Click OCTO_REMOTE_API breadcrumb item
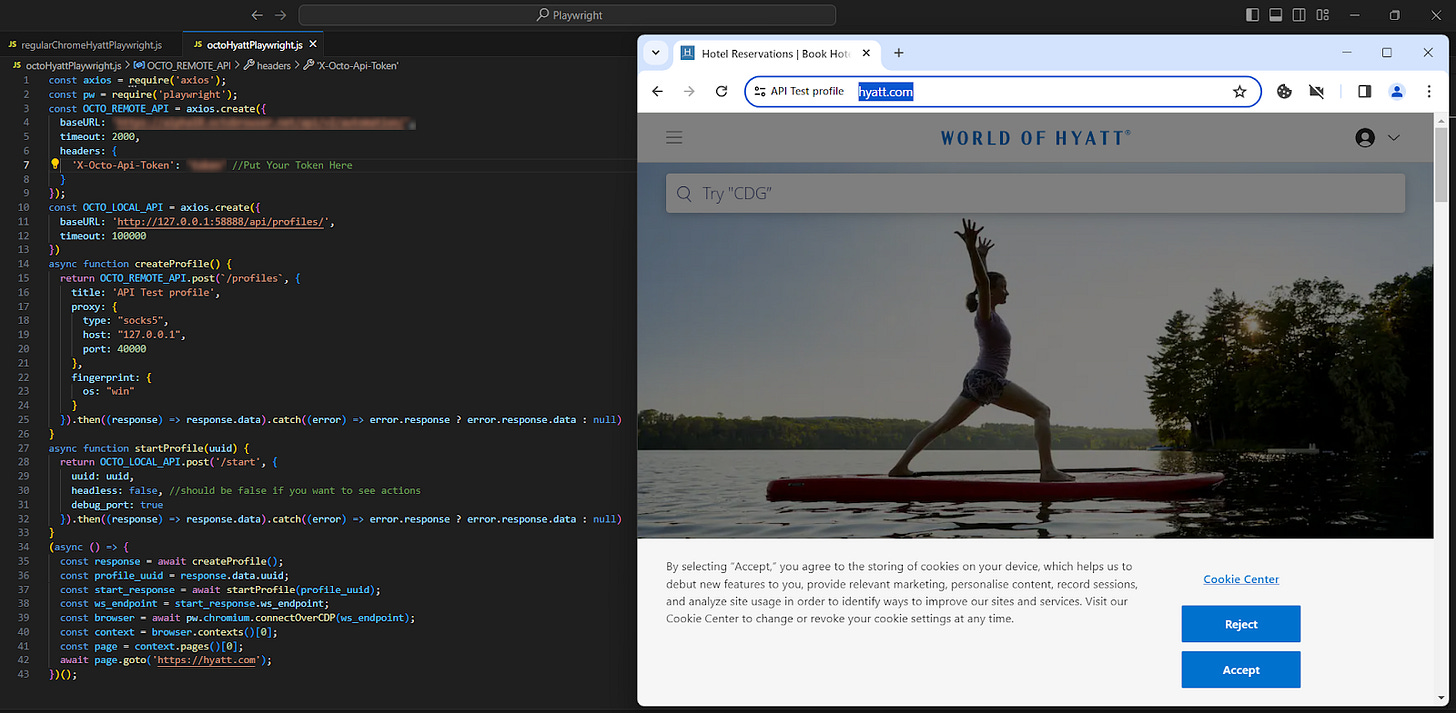 (182, 65)
